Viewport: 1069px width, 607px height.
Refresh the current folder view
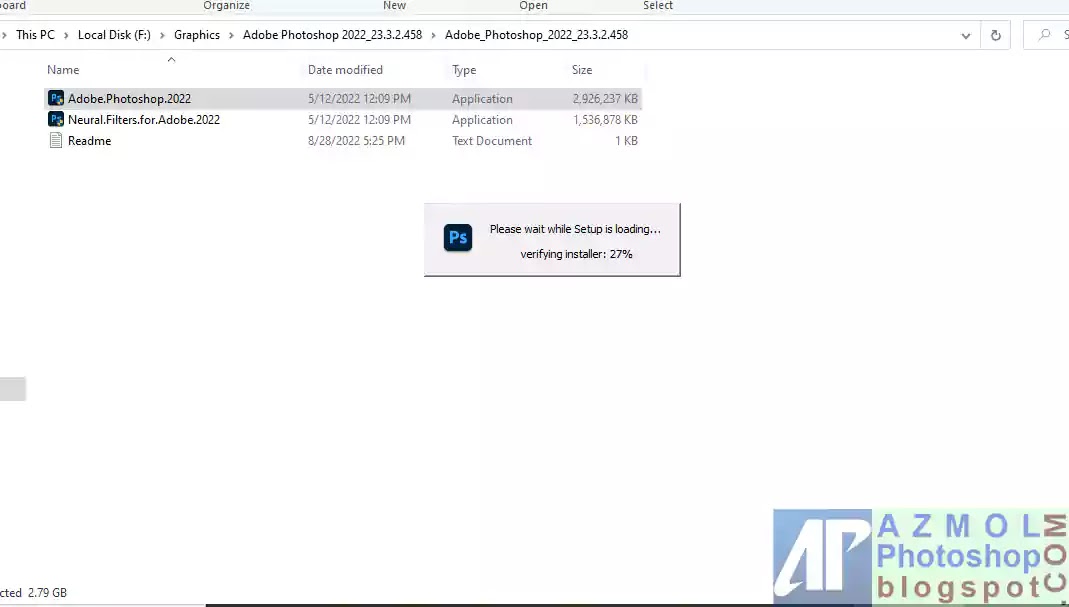(x=995, y=35)
